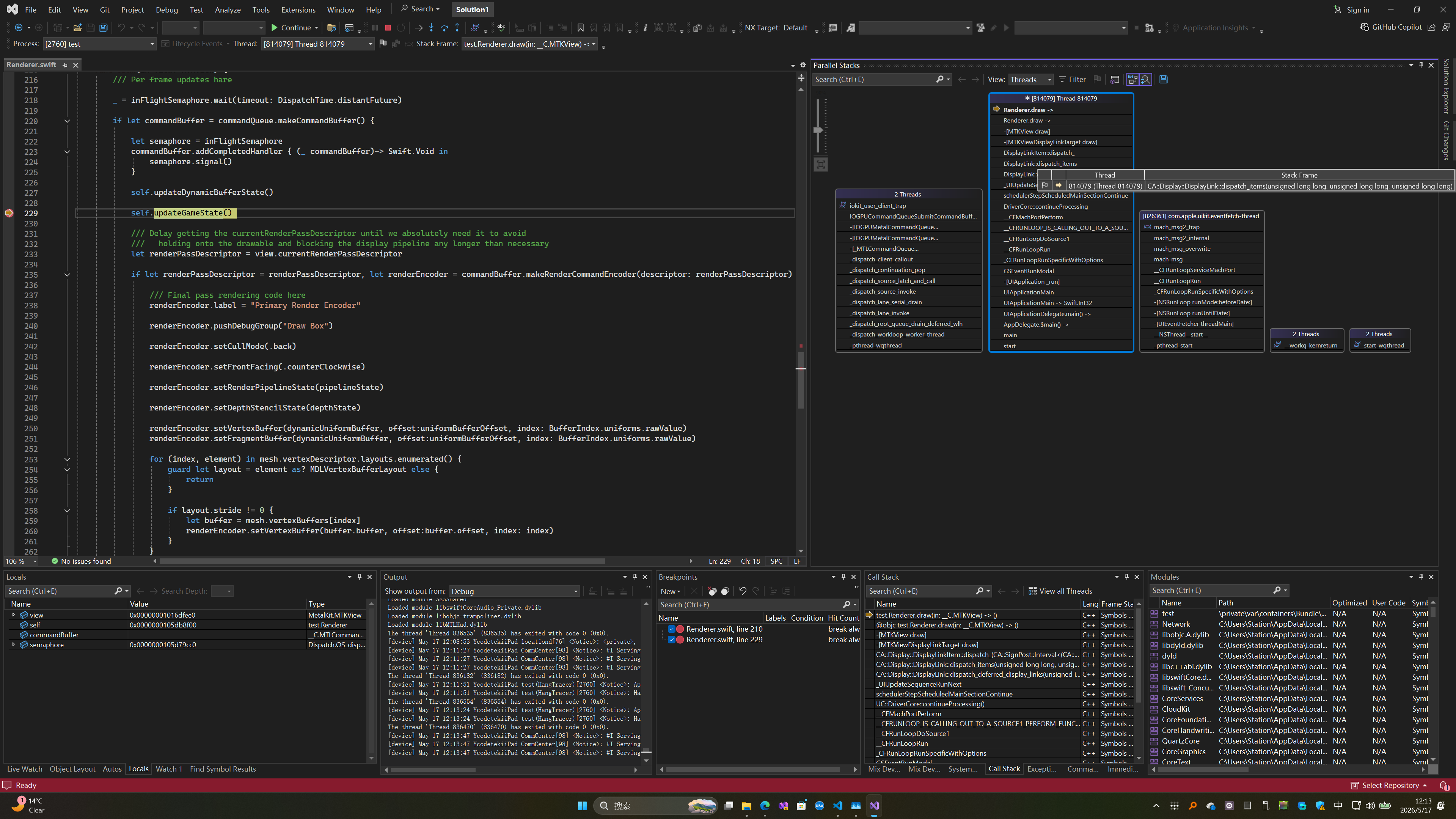Click enable or disable all breakpoints icon
The width and height of the screenshot is (1456, 819).
[x=725, y=591]
